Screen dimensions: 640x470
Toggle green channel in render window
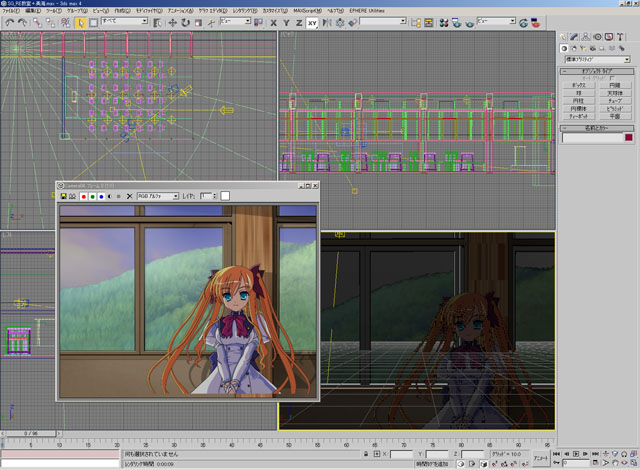click(93, 197)
